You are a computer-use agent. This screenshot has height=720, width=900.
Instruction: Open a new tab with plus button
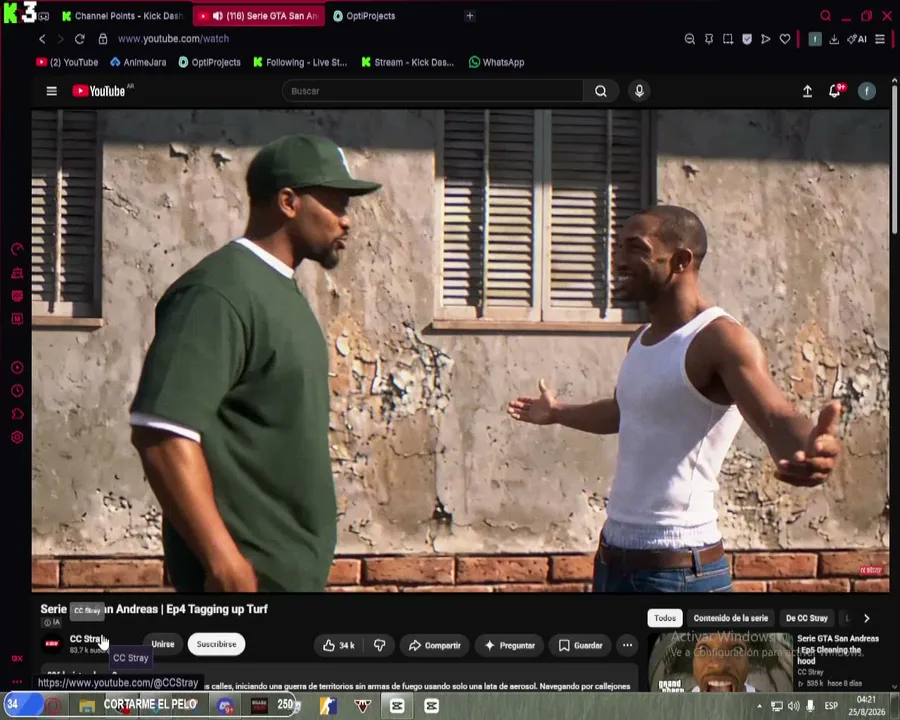click(470, 16)
